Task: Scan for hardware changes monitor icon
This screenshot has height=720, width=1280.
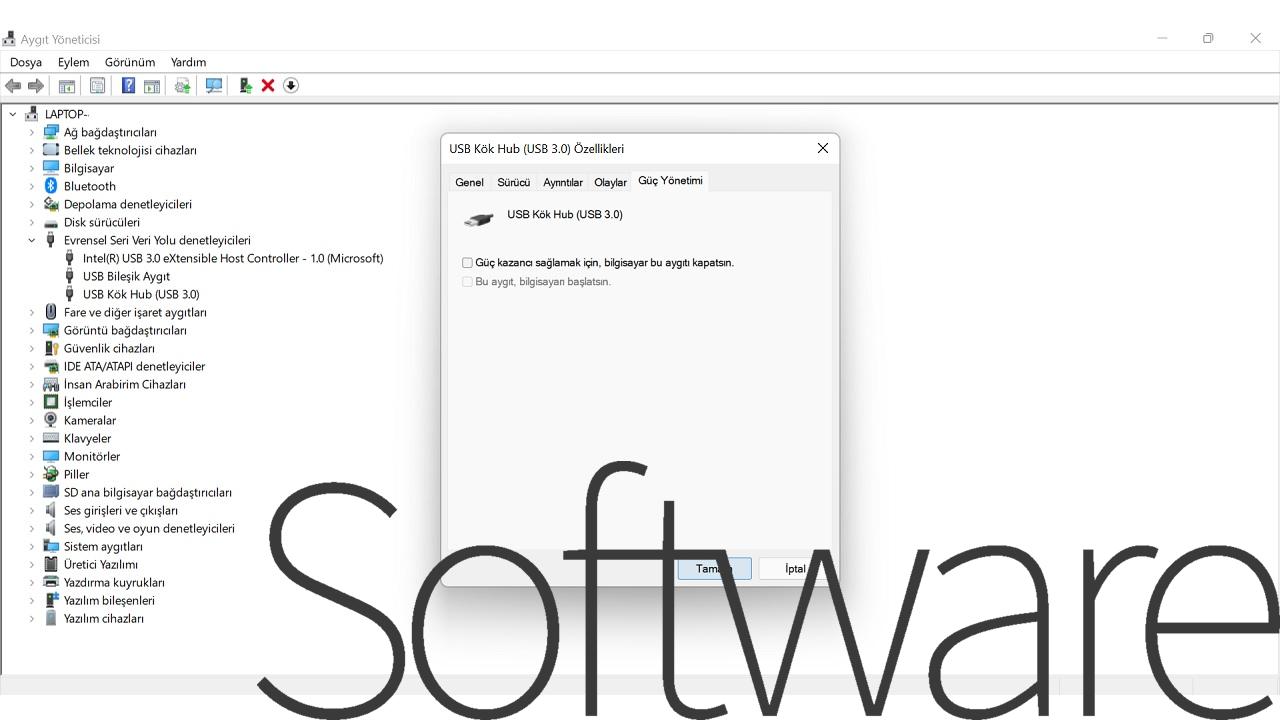Action: coord(213,86)
